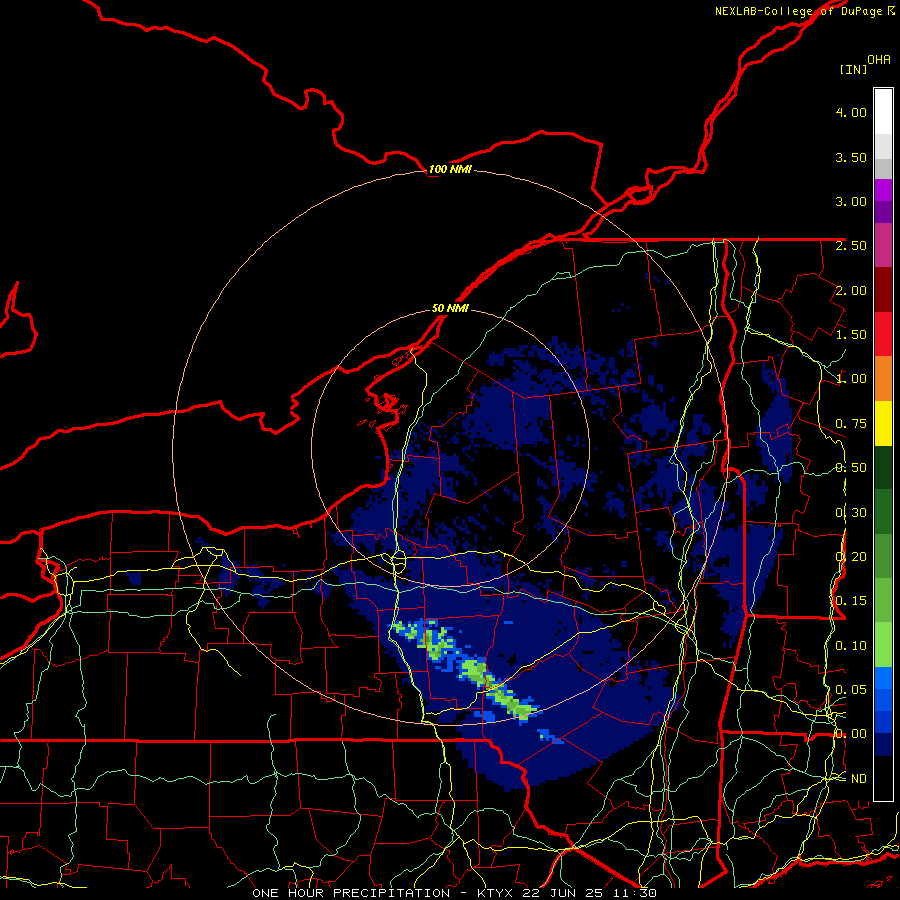Select the bright red swatch beside 1.50
The width and height of the screenshot is (900, 900).
coord(883,334)
